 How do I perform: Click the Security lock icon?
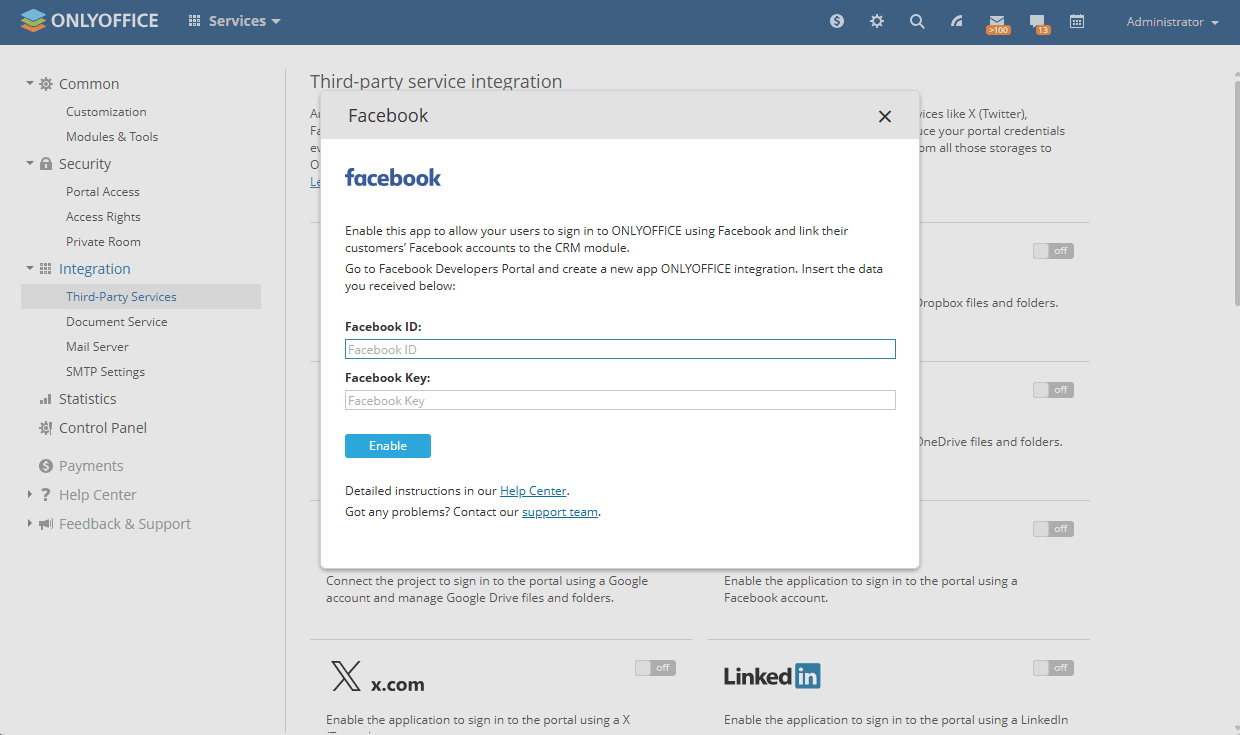[46, 164]
